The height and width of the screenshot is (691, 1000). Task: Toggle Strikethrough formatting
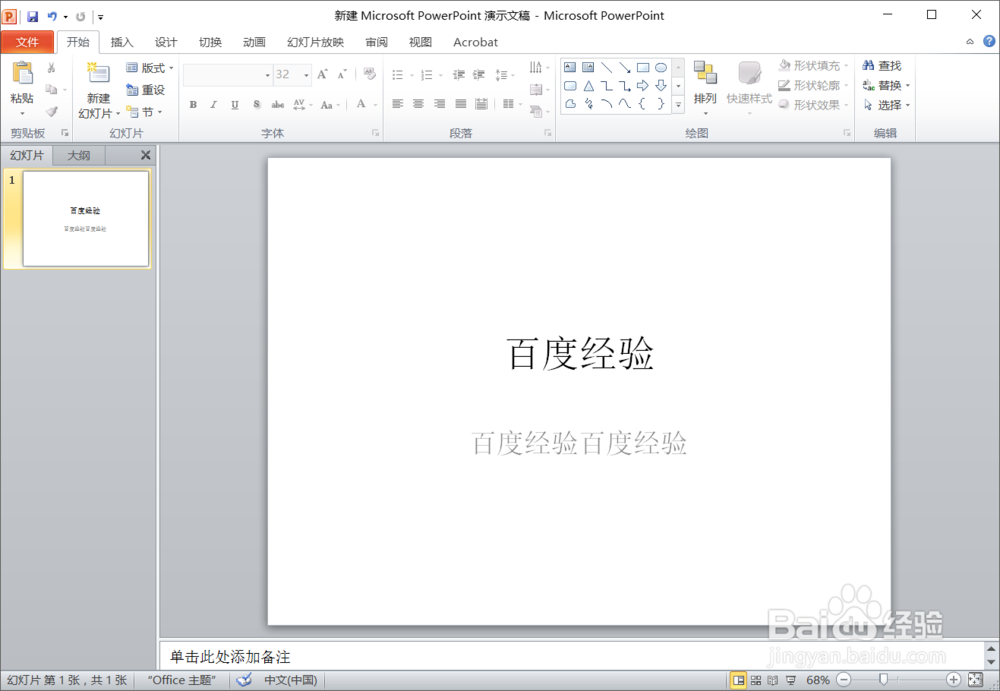click(x=277, y=105)
